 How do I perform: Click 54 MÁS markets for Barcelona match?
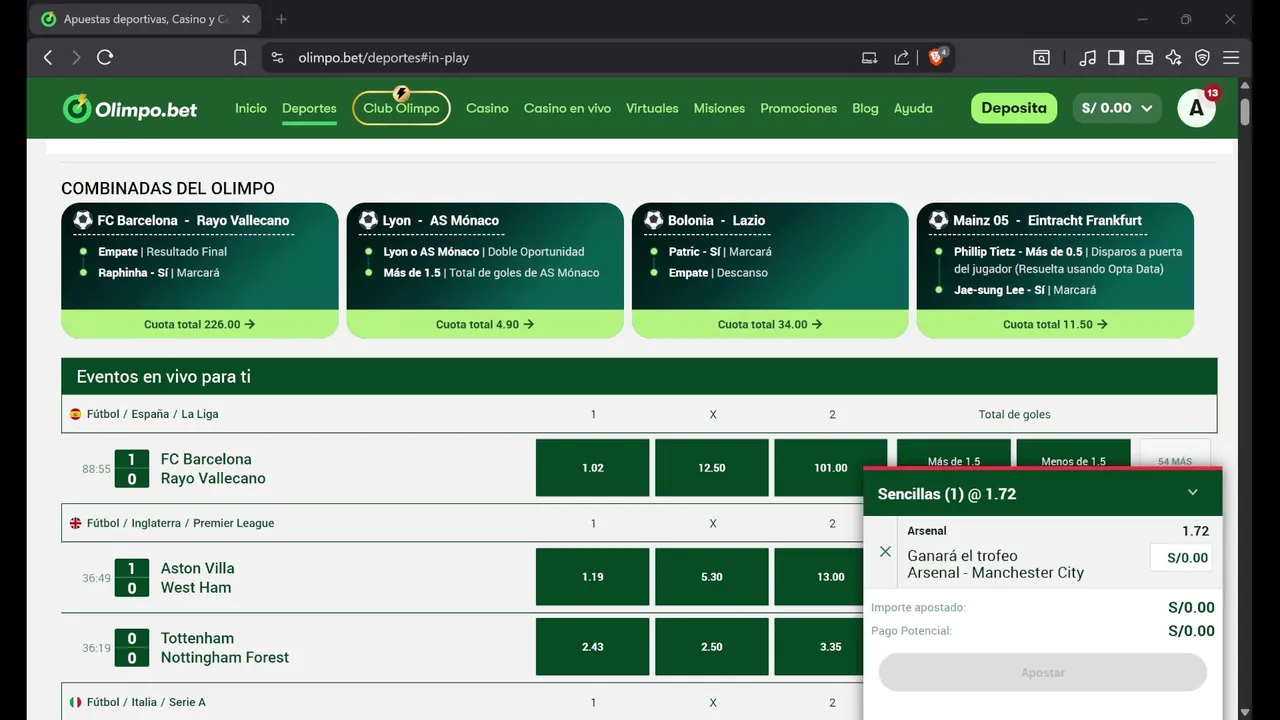(1175, 454)
